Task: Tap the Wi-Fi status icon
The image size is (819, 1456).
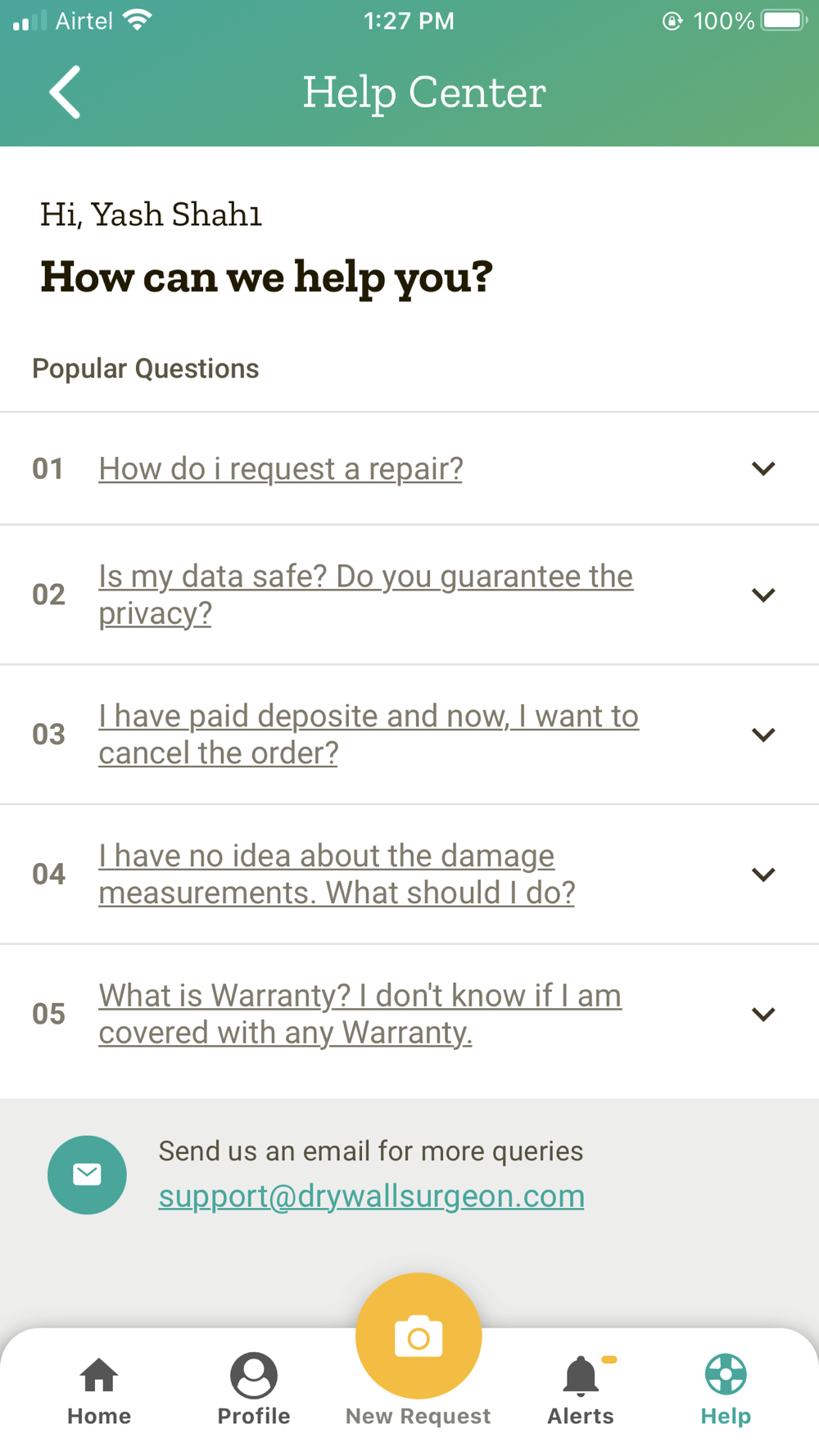Action: [x=138, y=20]
